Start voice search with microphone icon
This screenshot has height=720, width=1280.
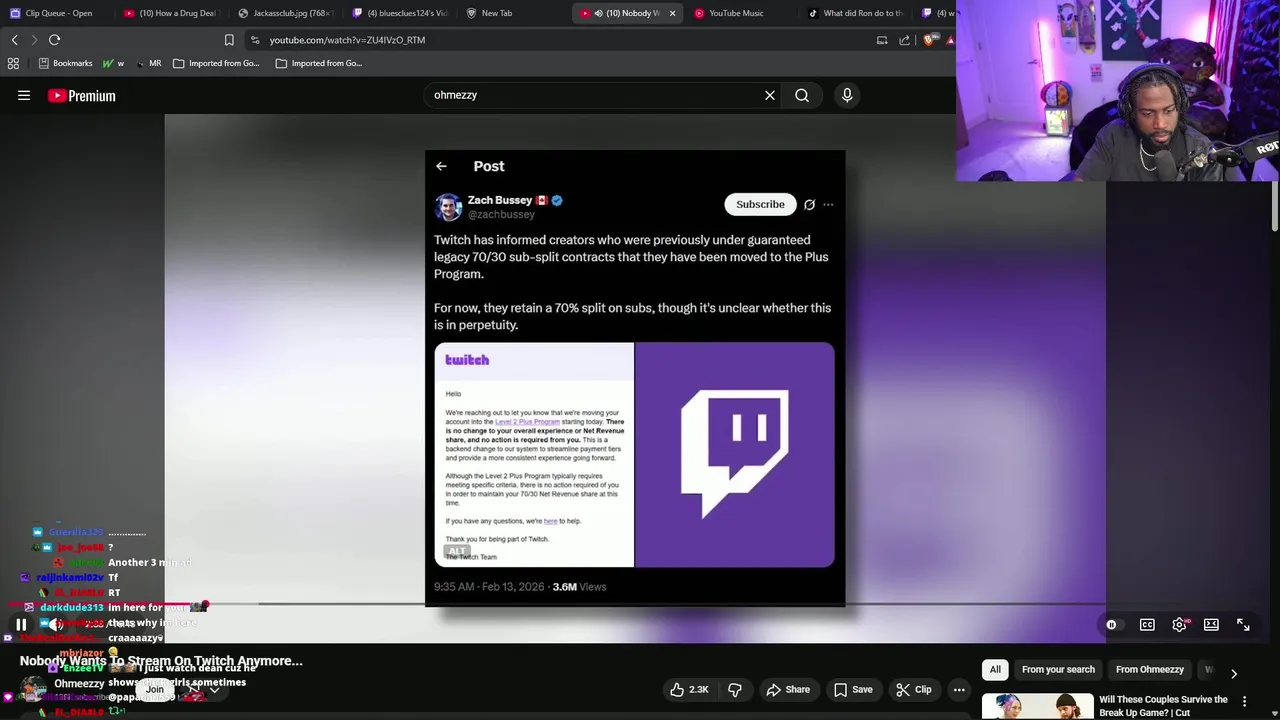pos(847,95)
